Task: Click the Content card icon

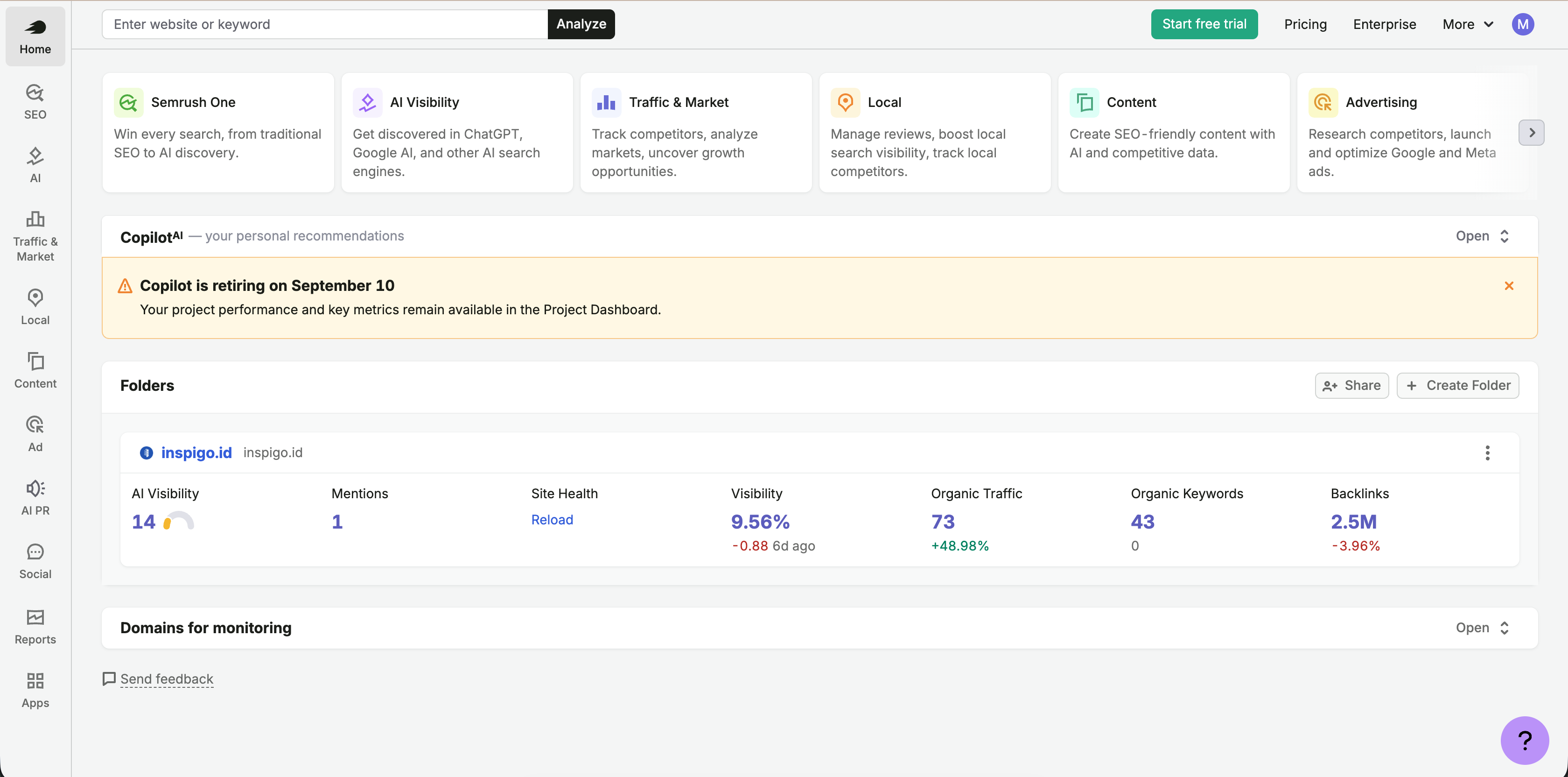Action: point(1084,102)
